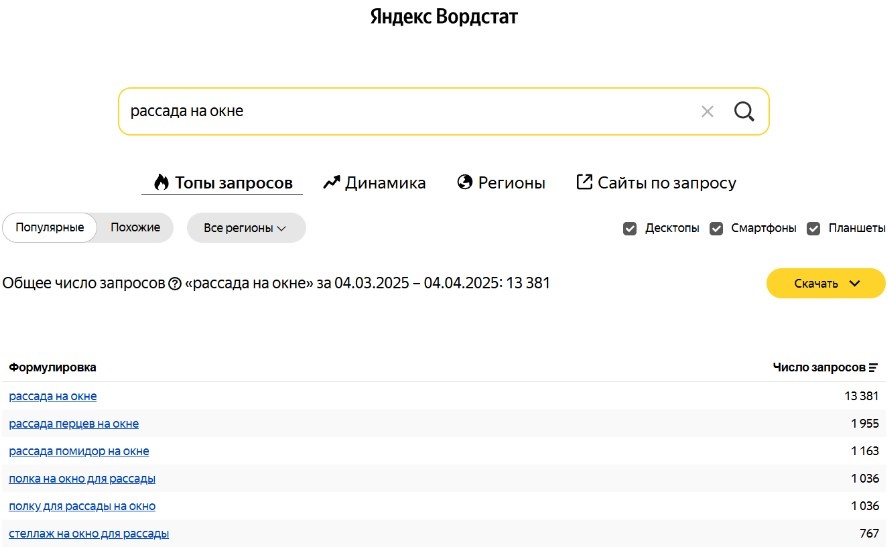Click the globe icon beside Регионы
The image size is (888, 547).
(x=464, y=182)
